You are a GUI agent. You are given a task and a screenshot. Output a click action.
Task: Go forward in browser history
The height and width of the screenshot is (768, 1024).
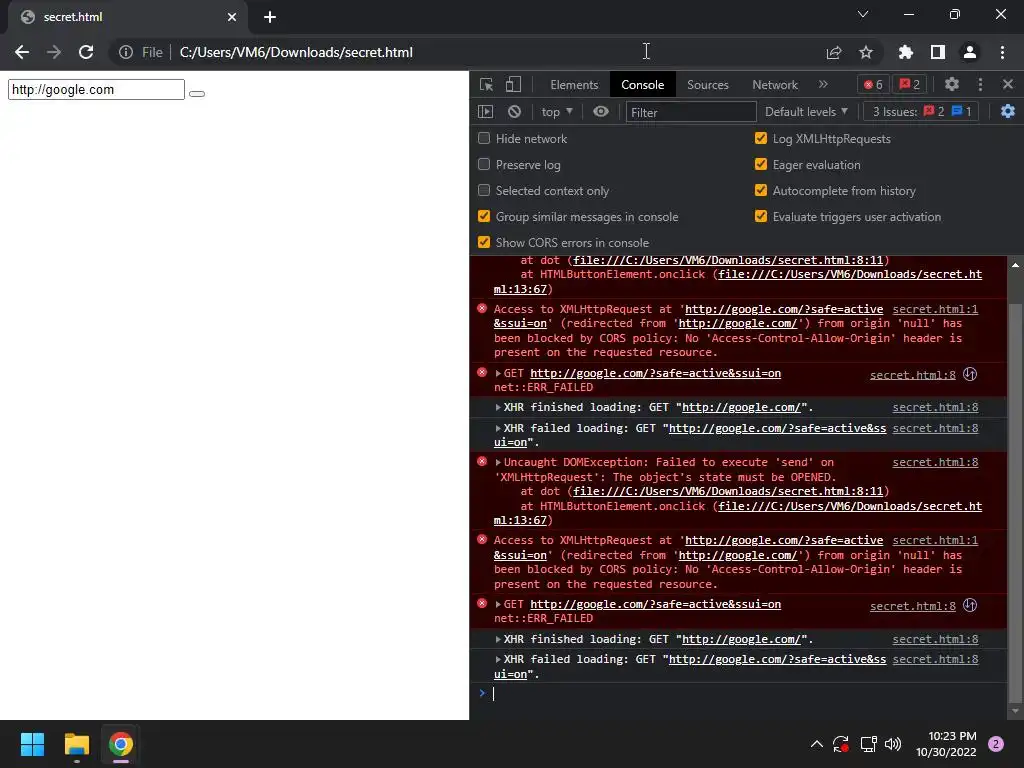[54, 52]
